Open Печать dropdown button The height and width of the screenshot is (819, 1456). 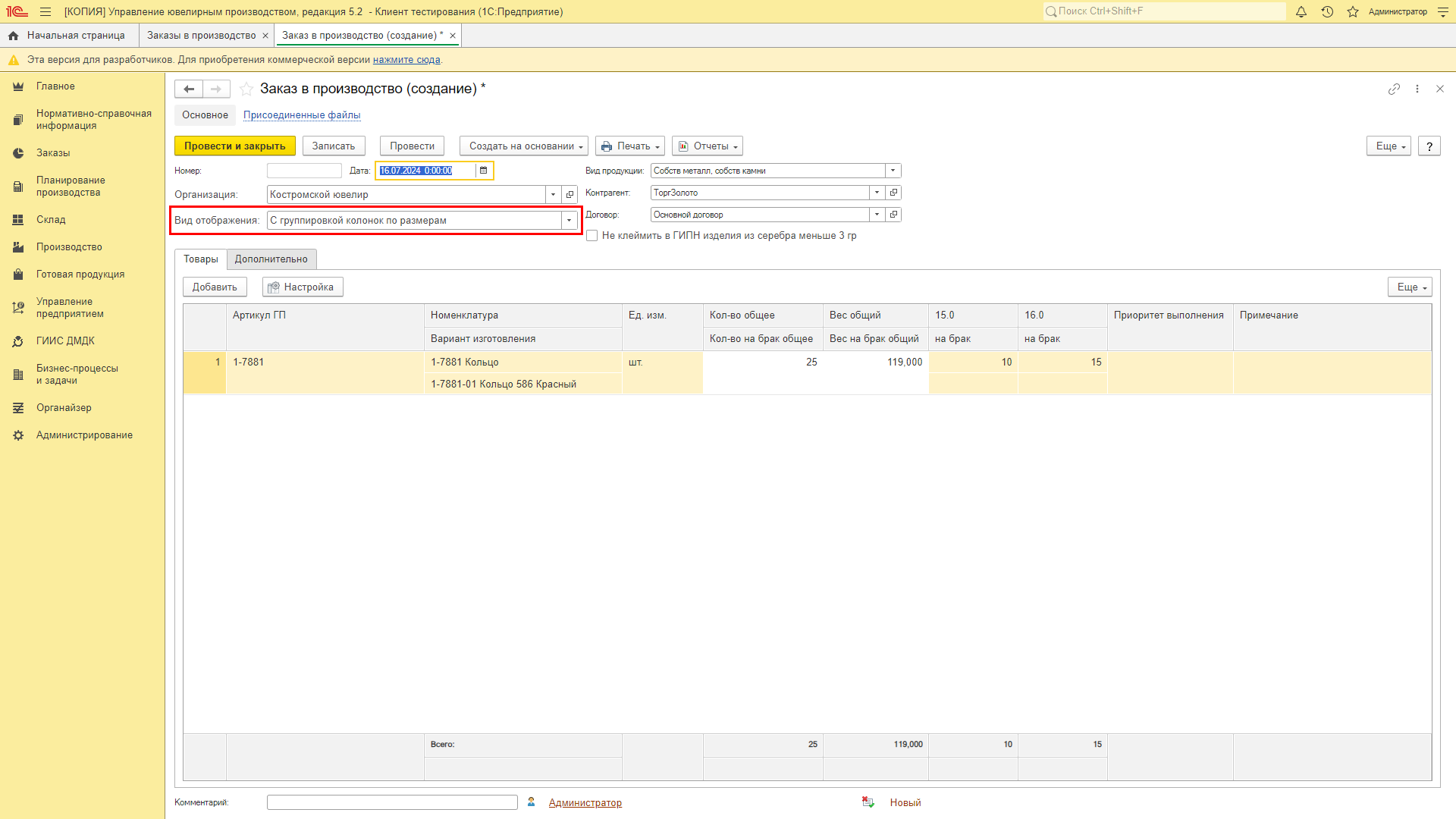(630, 146)
